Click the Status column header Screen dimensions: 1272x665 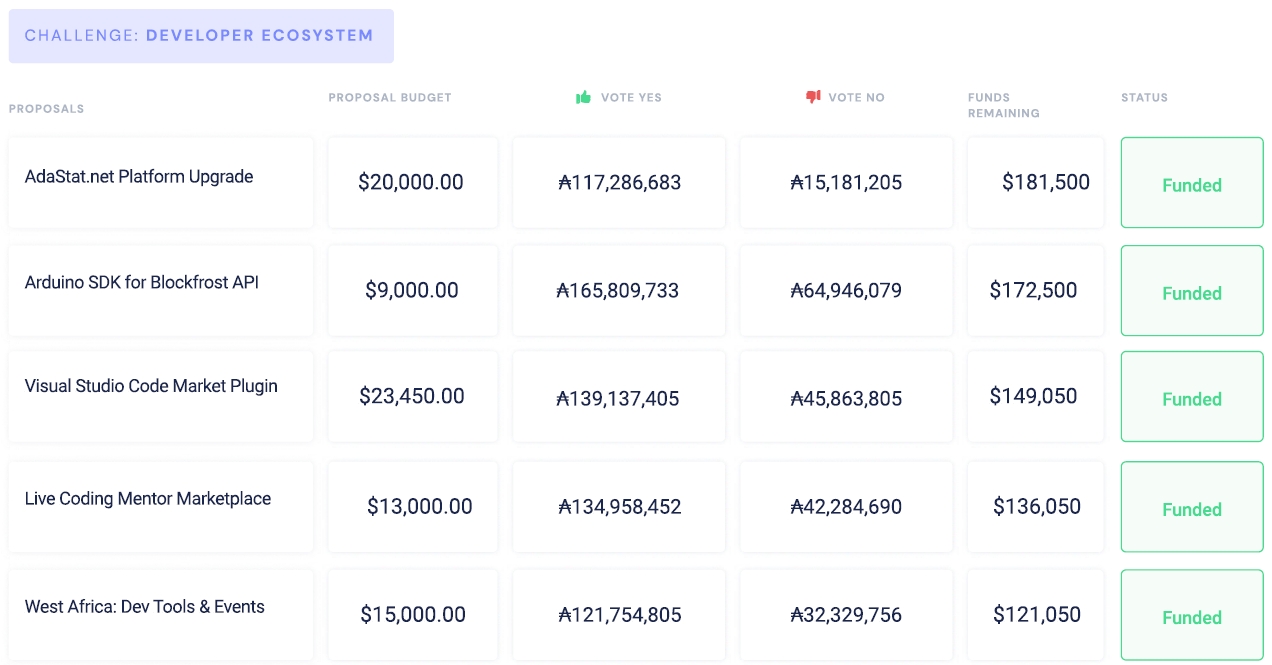(x=1144, y=98)
